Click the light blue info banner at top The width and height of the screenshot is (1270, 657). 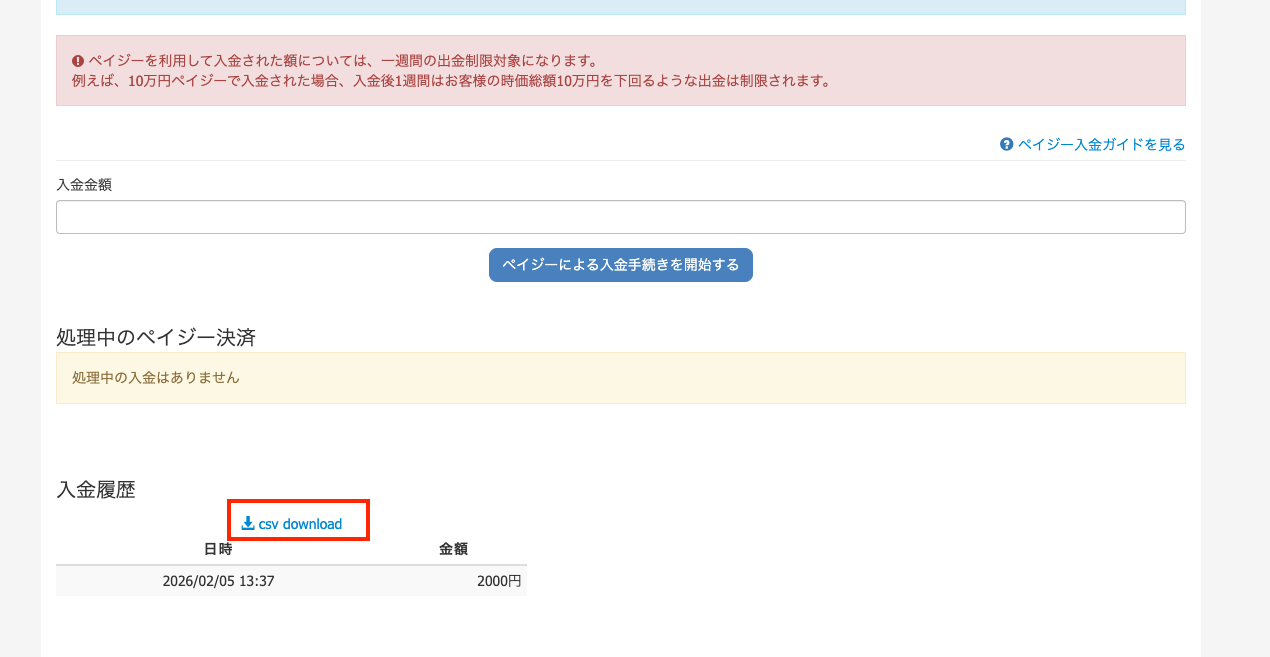click(x=620, y=7)
